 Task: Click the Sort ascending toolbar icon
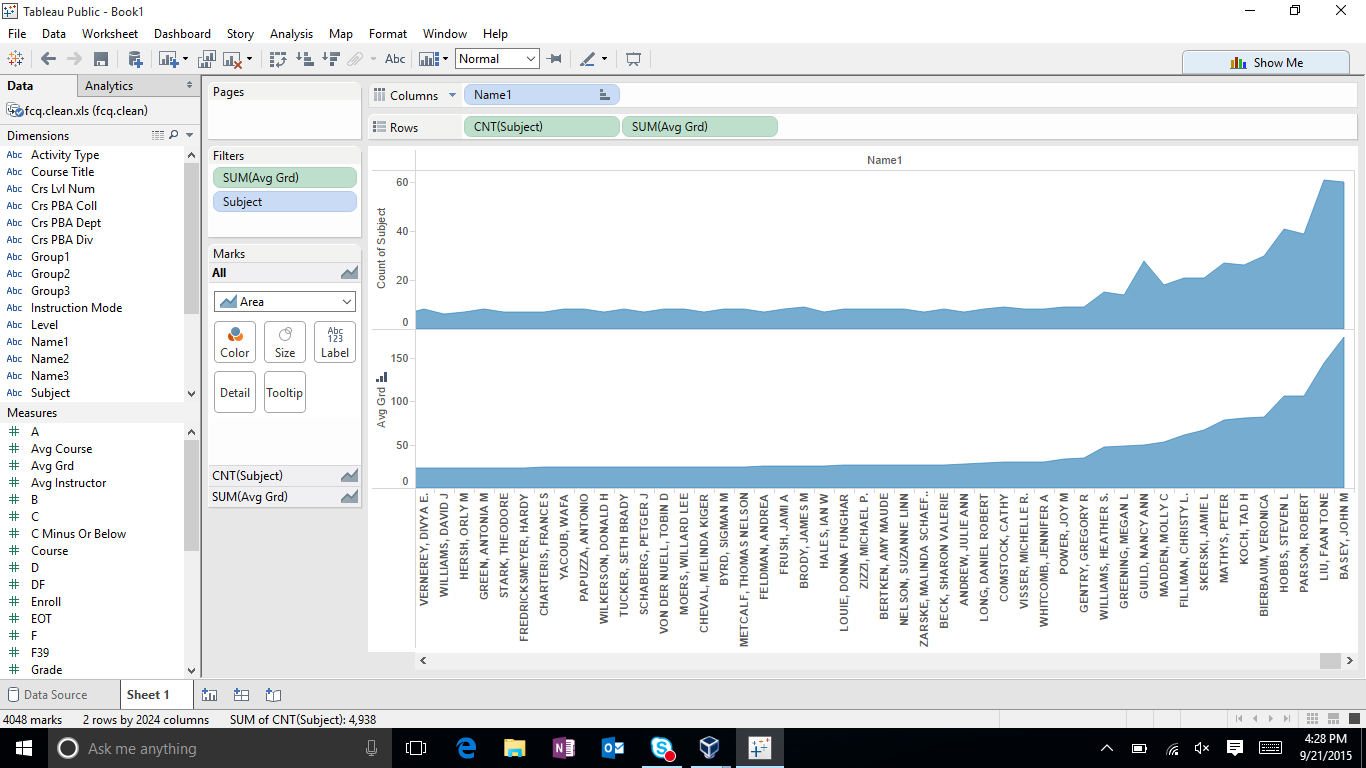pos(305,59)
